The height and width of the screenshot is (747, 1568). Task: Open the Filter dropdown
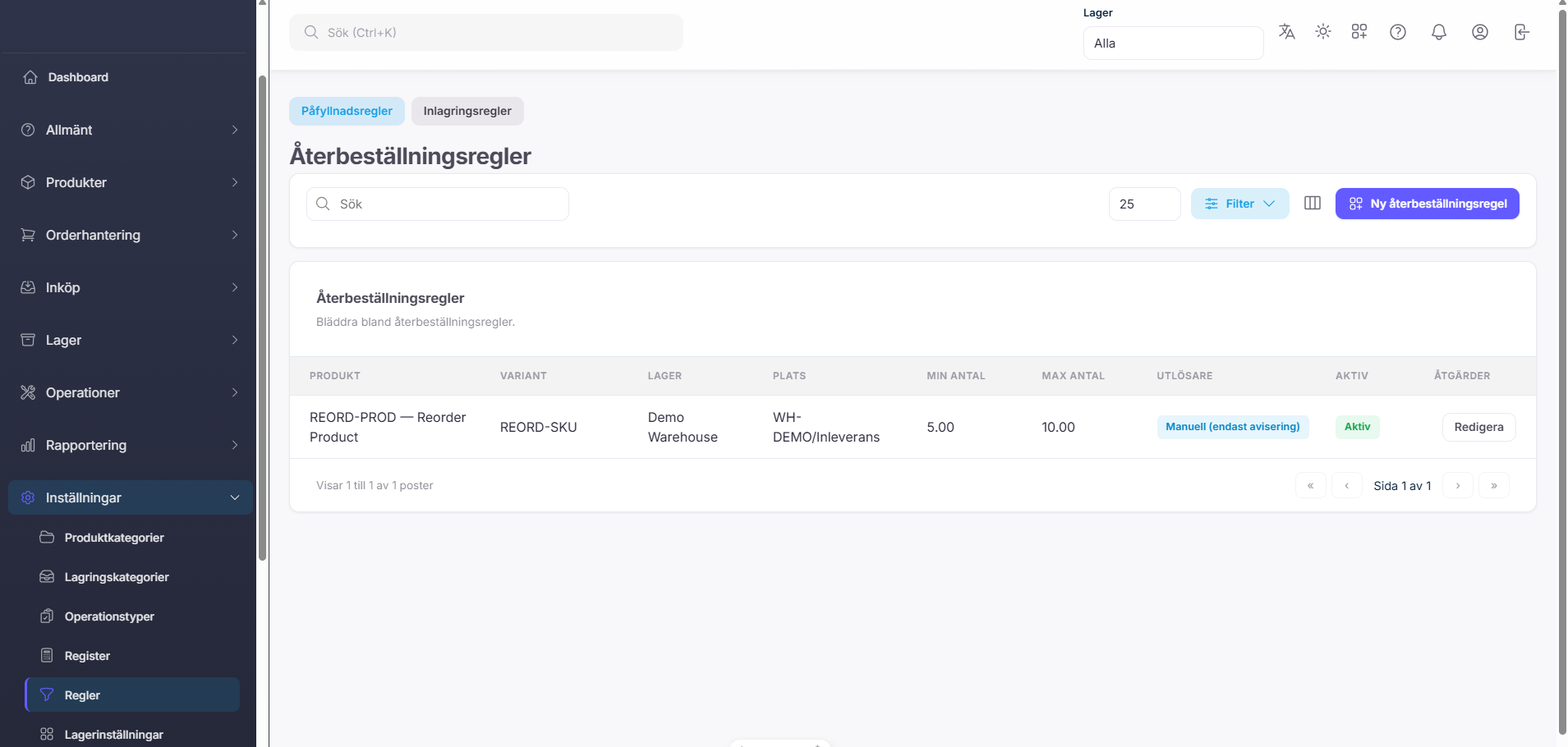pyautogui.click(x=1239, y=203)
